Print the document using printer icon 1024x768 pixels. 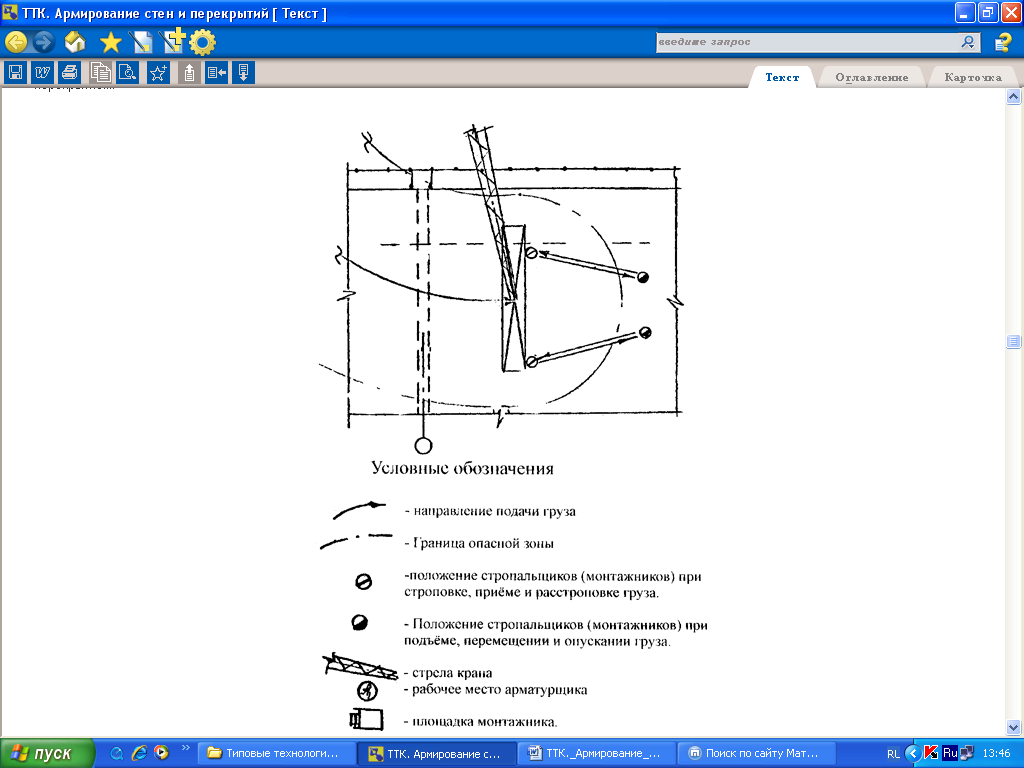(x=69, y=72)
